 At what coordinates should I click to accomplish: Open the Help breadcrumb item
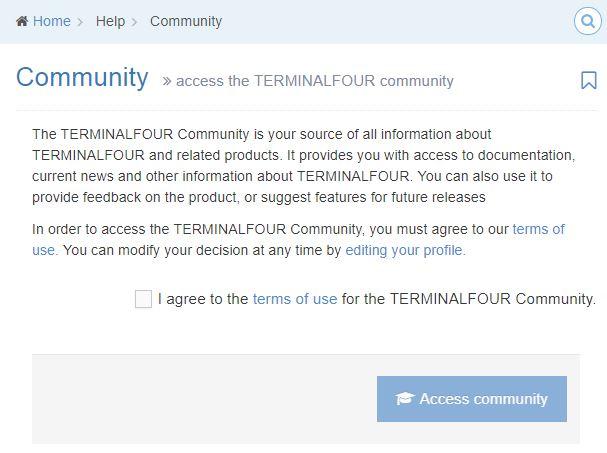110,21
